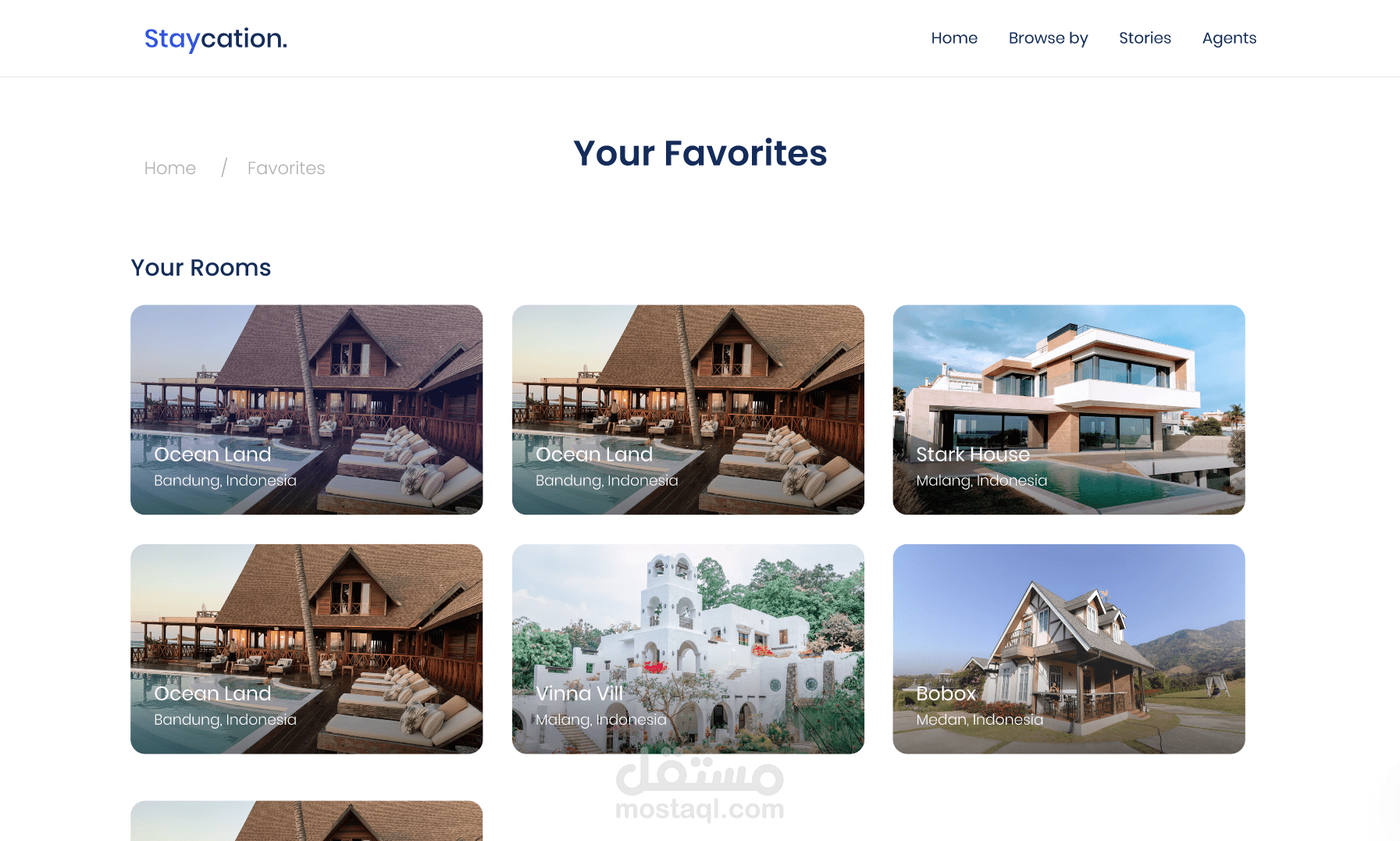Screen dimensions: 1400x841
Task: Open the Agents navigation link
Action: 1229,38
